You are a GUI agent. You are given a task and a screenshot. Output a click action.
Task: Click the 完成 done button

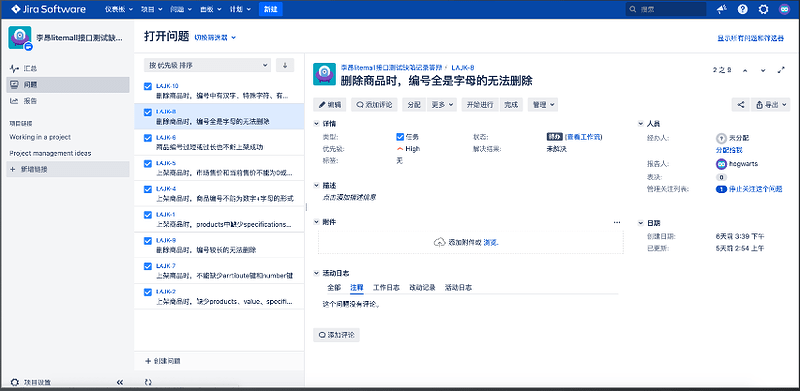coord(511,105)
